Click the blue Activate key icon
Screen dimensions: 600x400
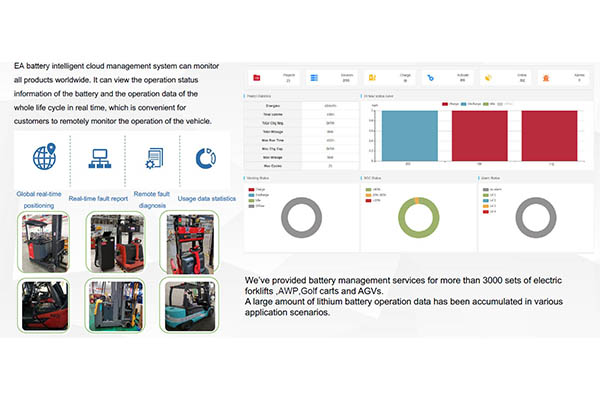tap(430, 78)
